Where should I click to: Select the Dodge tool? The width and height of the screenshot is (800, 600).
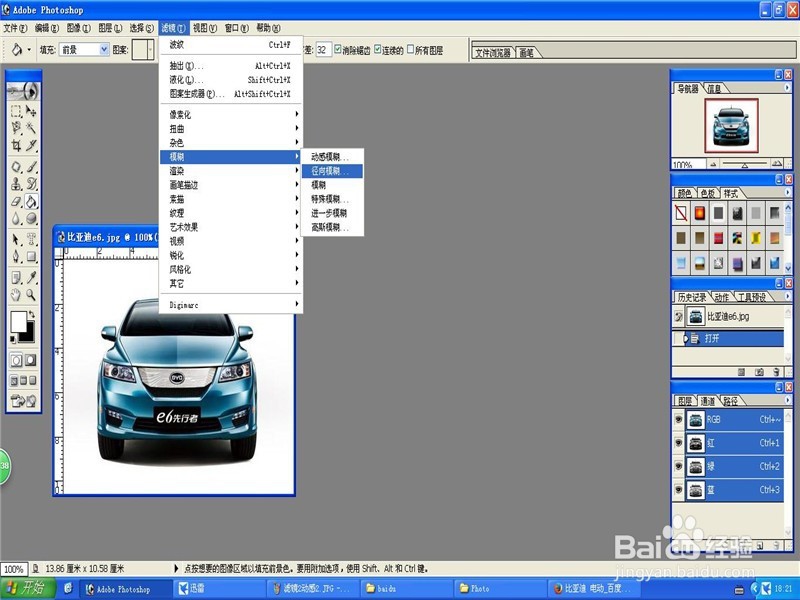click(31, 218)
